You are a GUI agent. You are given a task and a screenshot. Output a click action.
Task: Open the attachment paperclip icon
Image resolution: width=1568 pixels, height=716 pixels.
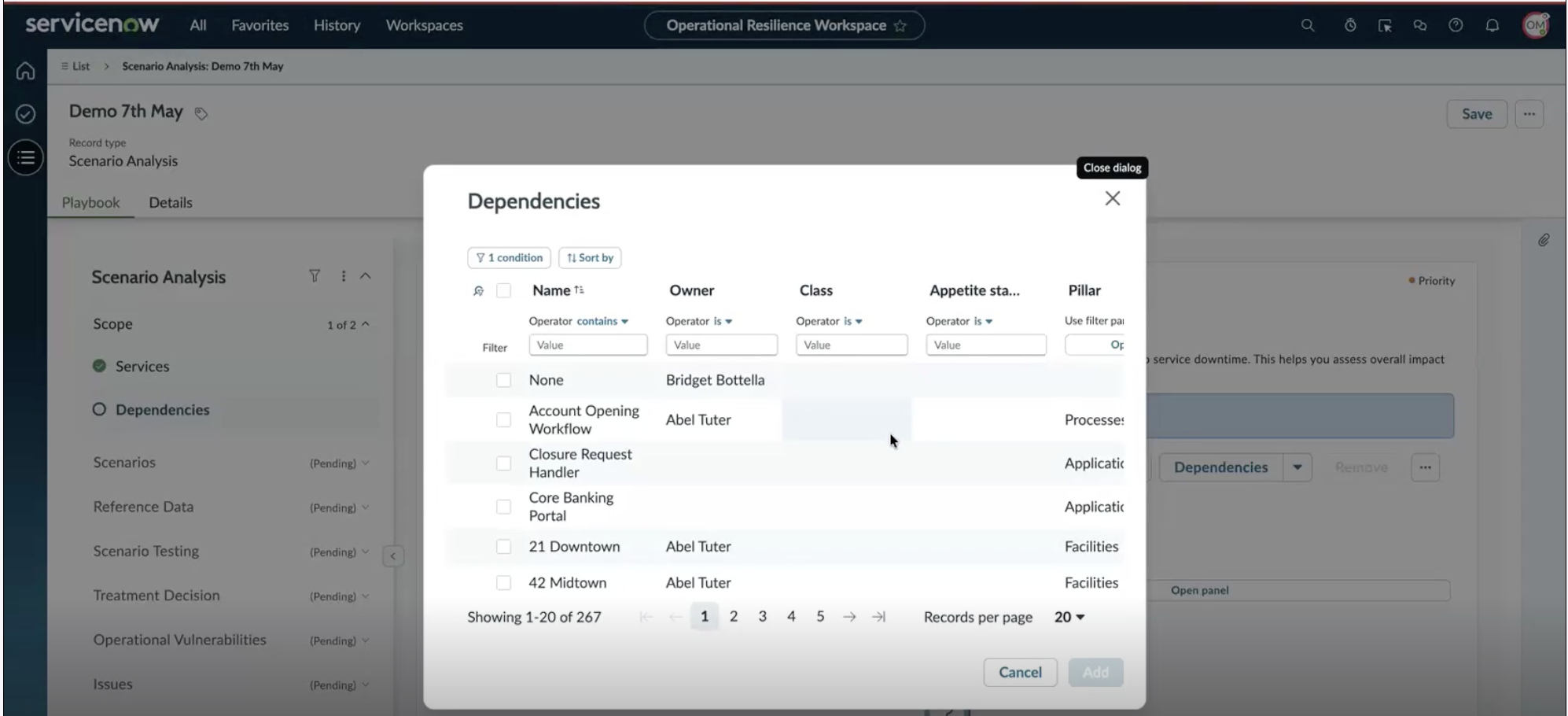click(1544, 240)
